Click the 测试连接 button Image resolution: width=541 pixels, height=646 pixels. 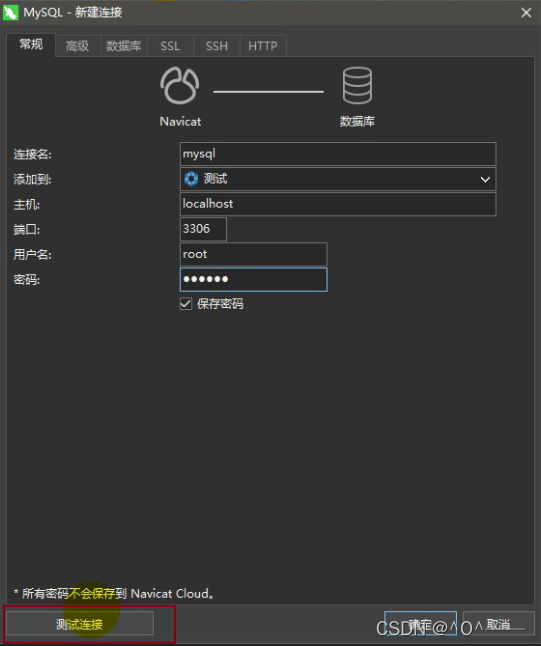80,624
